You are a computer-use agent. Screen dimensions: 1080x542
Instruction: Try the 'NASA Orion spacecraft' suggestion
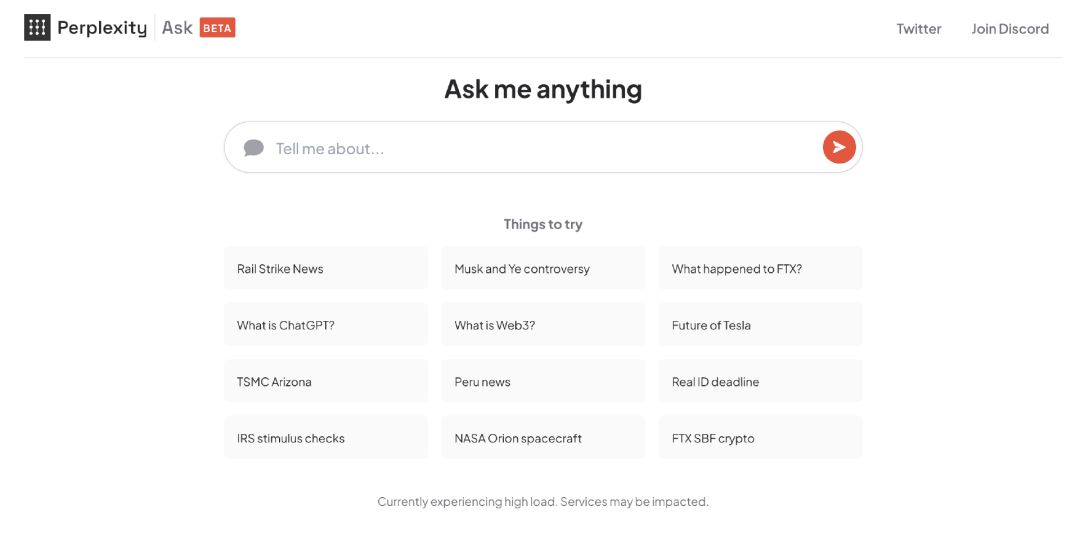(x=543, y=438)
